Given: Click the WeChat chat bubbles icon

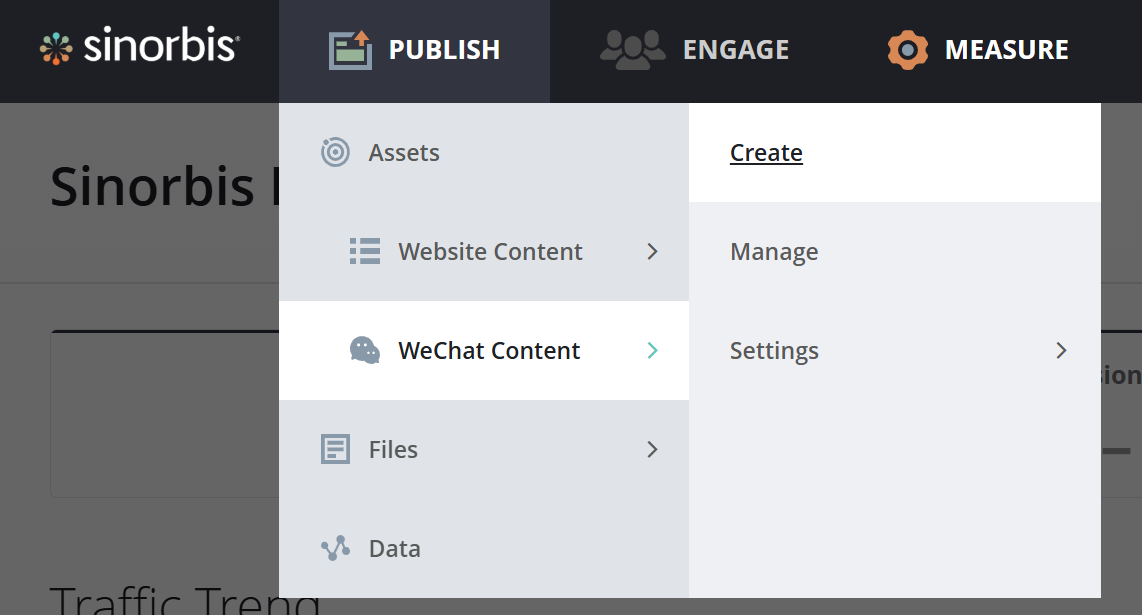Looking at the screenshot, I should coord(365,350).
